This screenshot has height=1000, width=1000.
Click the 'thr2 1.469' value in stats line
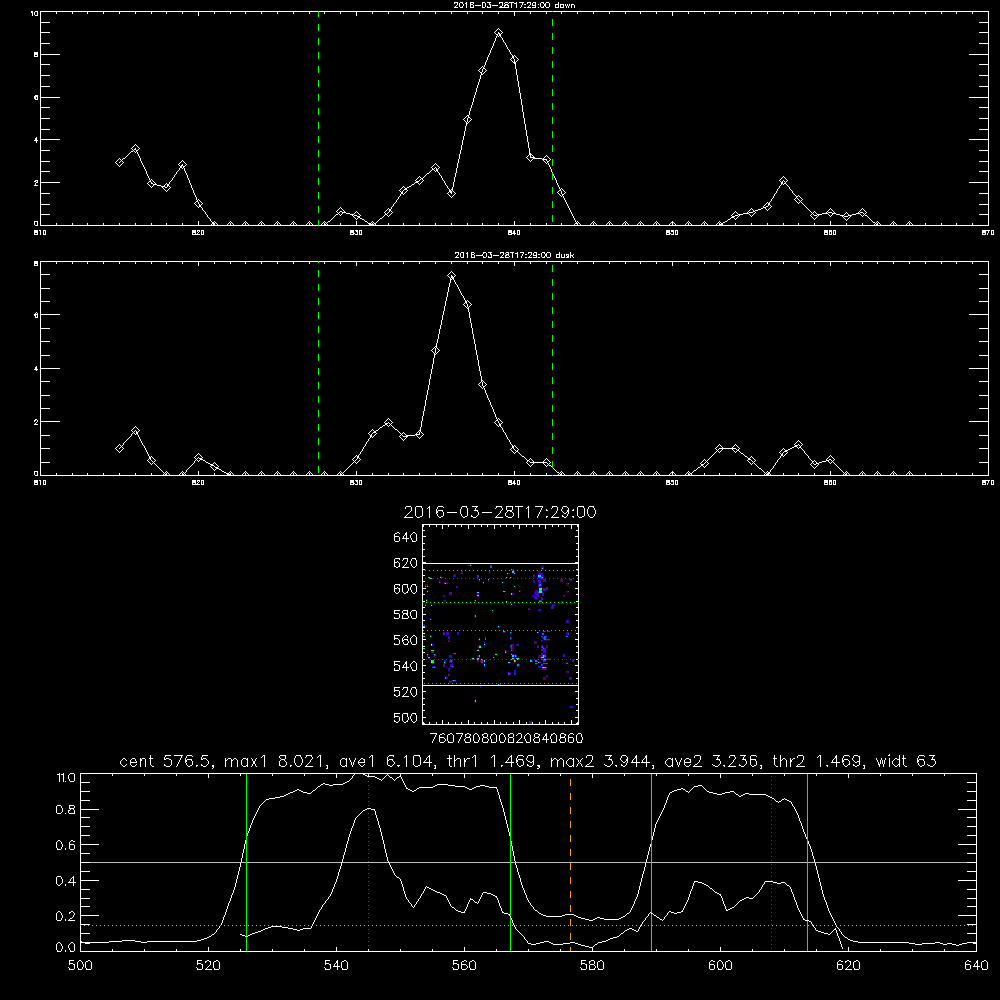(818, 761)
